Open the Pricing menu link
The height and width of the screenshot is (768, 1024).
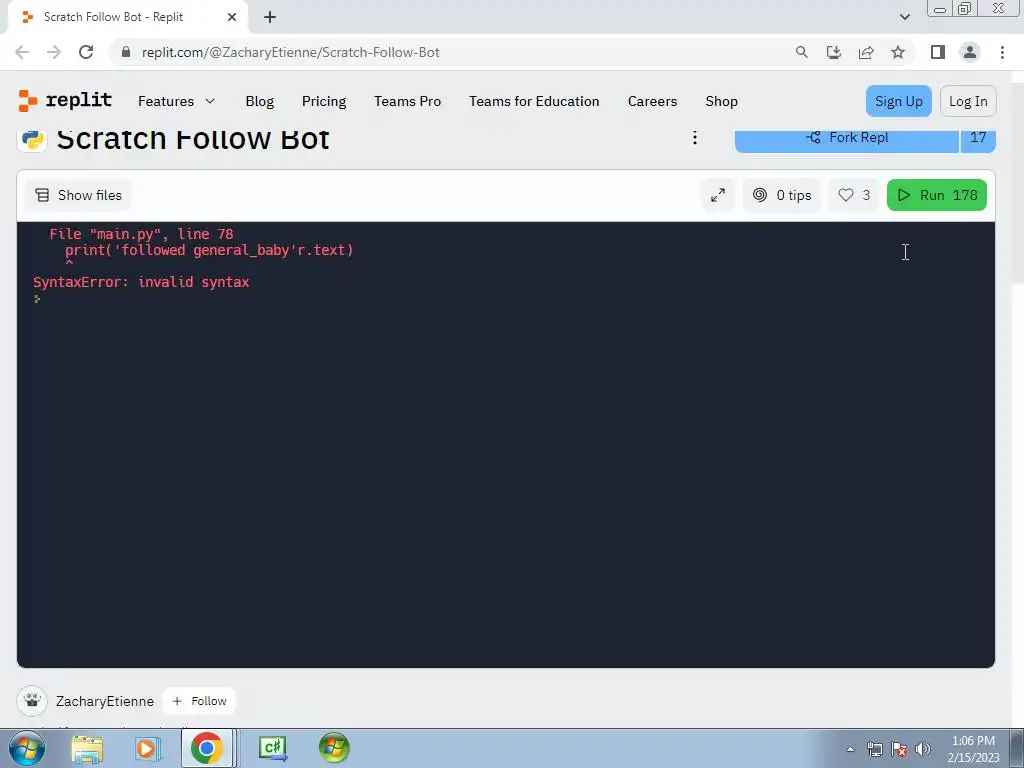click(324, 101)
